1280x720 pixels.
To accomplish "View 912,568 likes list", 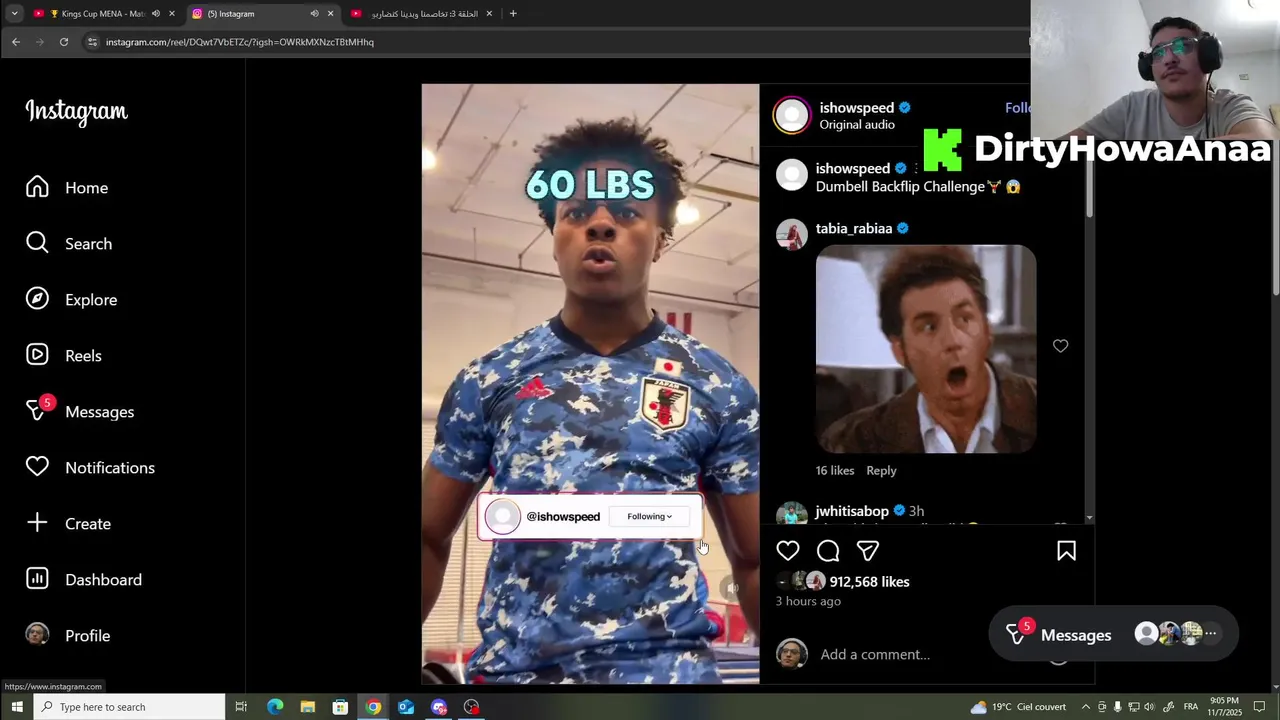I will coord(869,582).
